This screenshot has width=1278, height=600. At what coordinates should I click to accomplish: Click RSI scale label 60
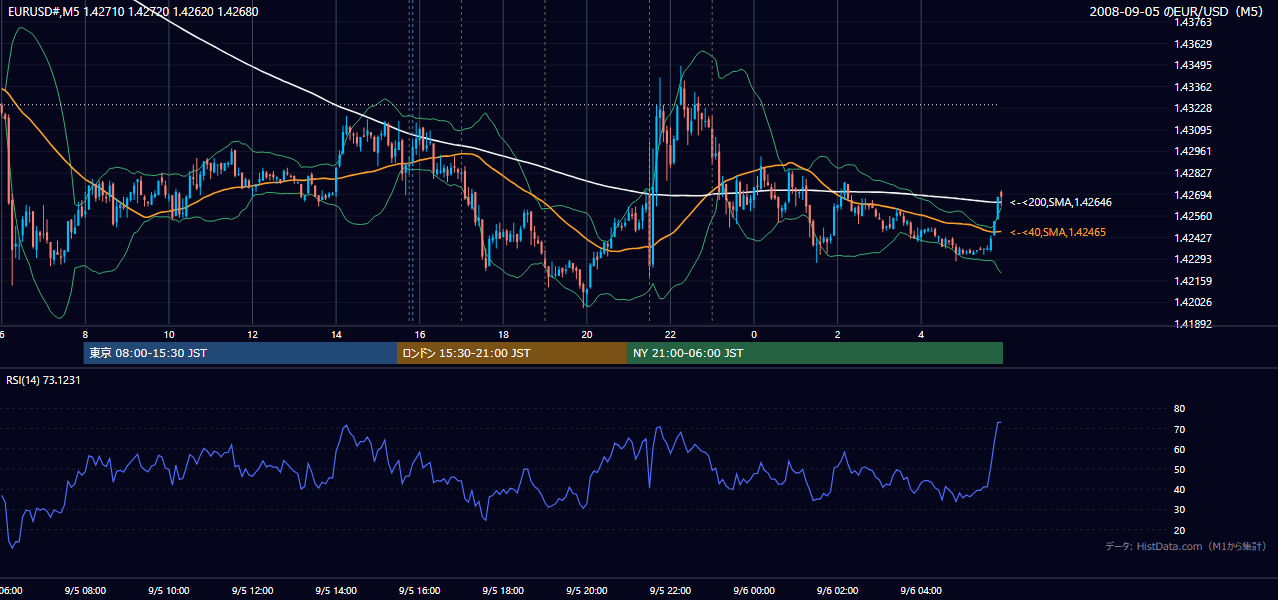click(x=1180, y=449)
